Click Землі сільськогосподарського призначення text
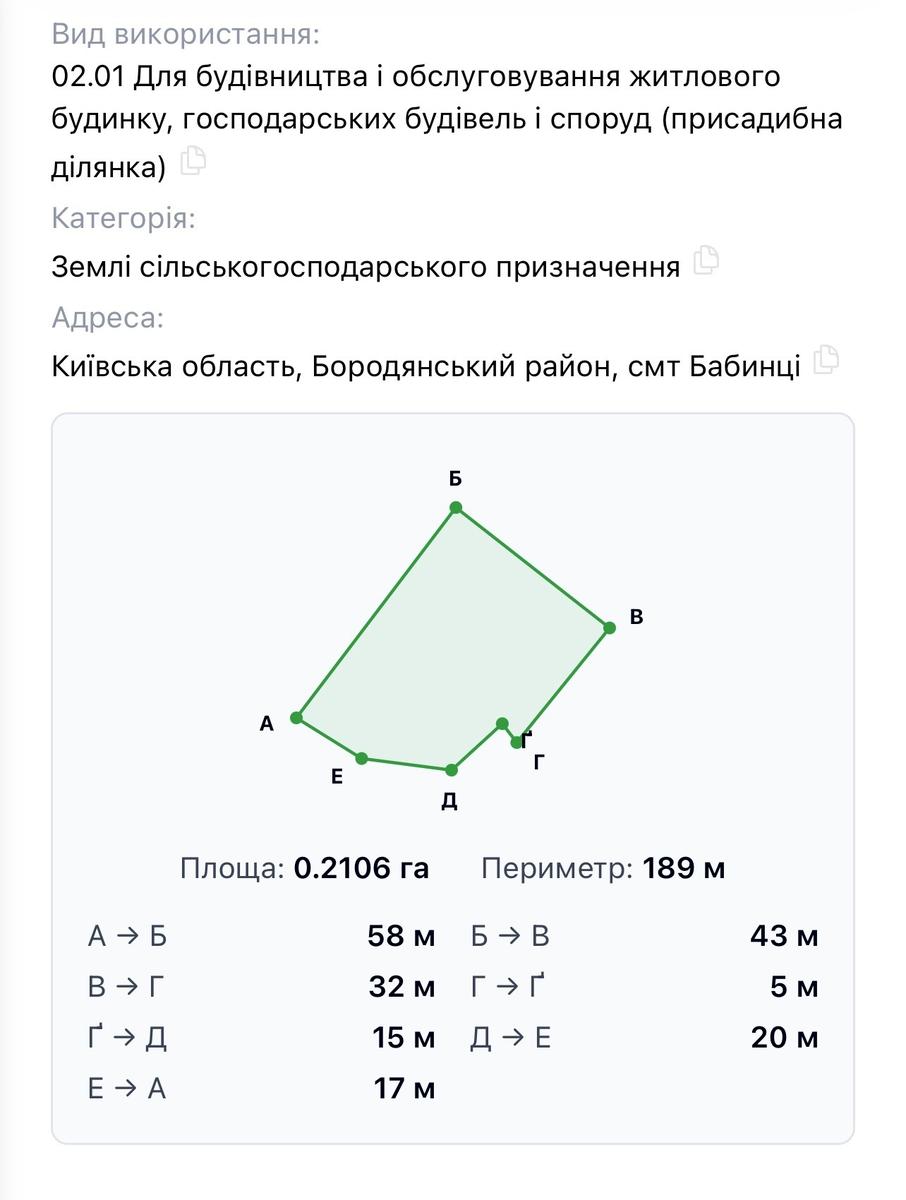906x1200 pixels. click(366, 267)
